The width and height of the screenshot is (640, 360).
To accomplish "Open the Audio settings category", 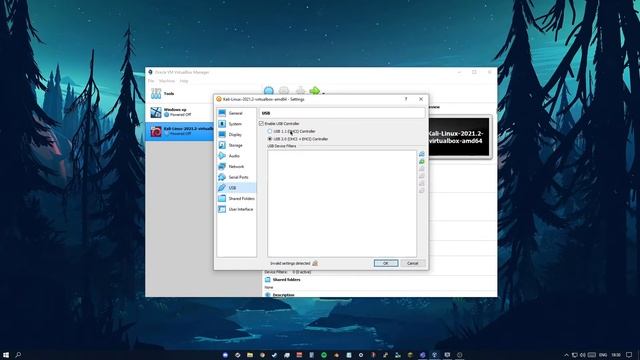I will [x=236, y=156].
